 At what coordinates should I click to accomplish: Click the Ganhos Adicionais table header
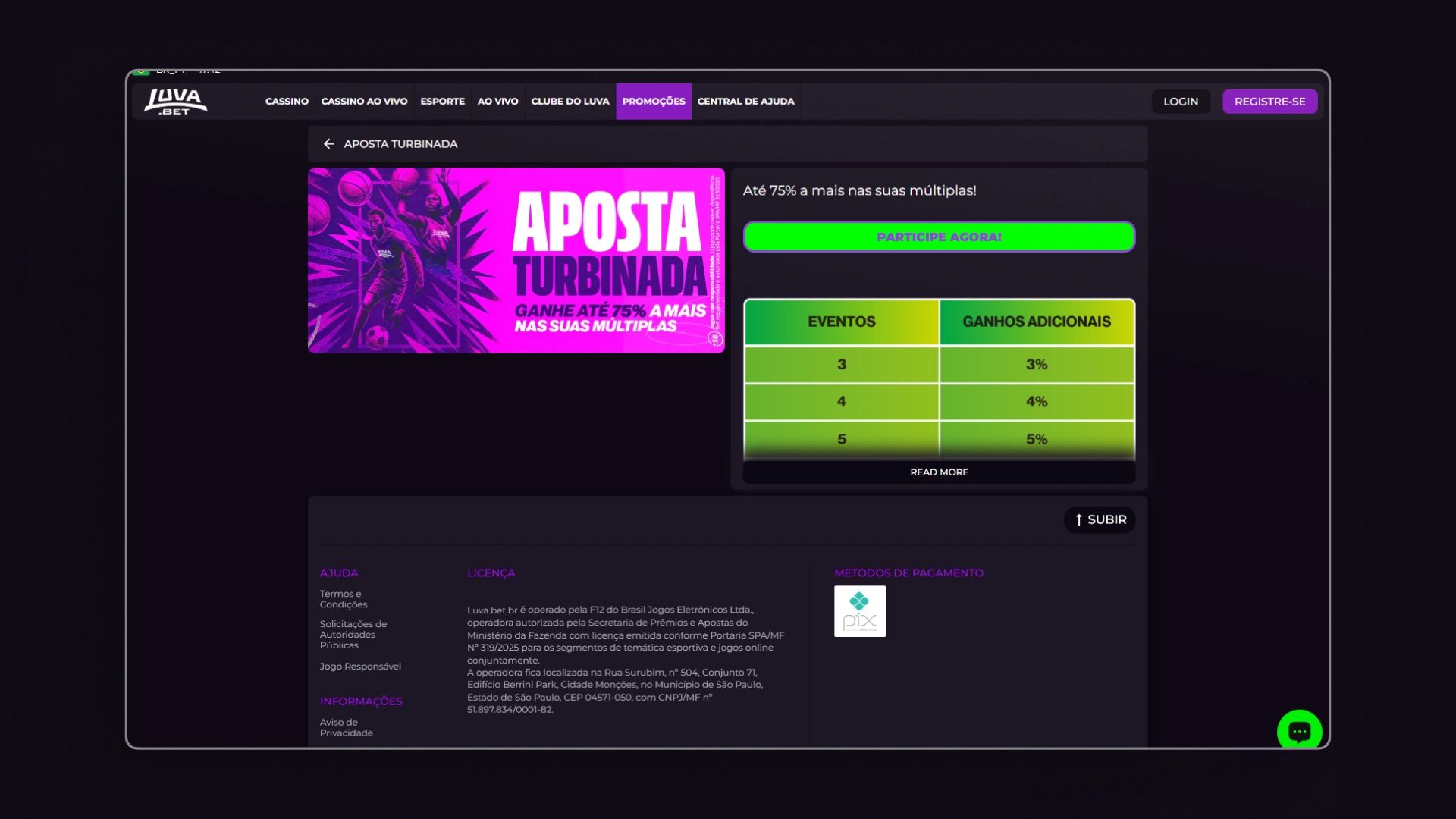[x=1037, y=322]
